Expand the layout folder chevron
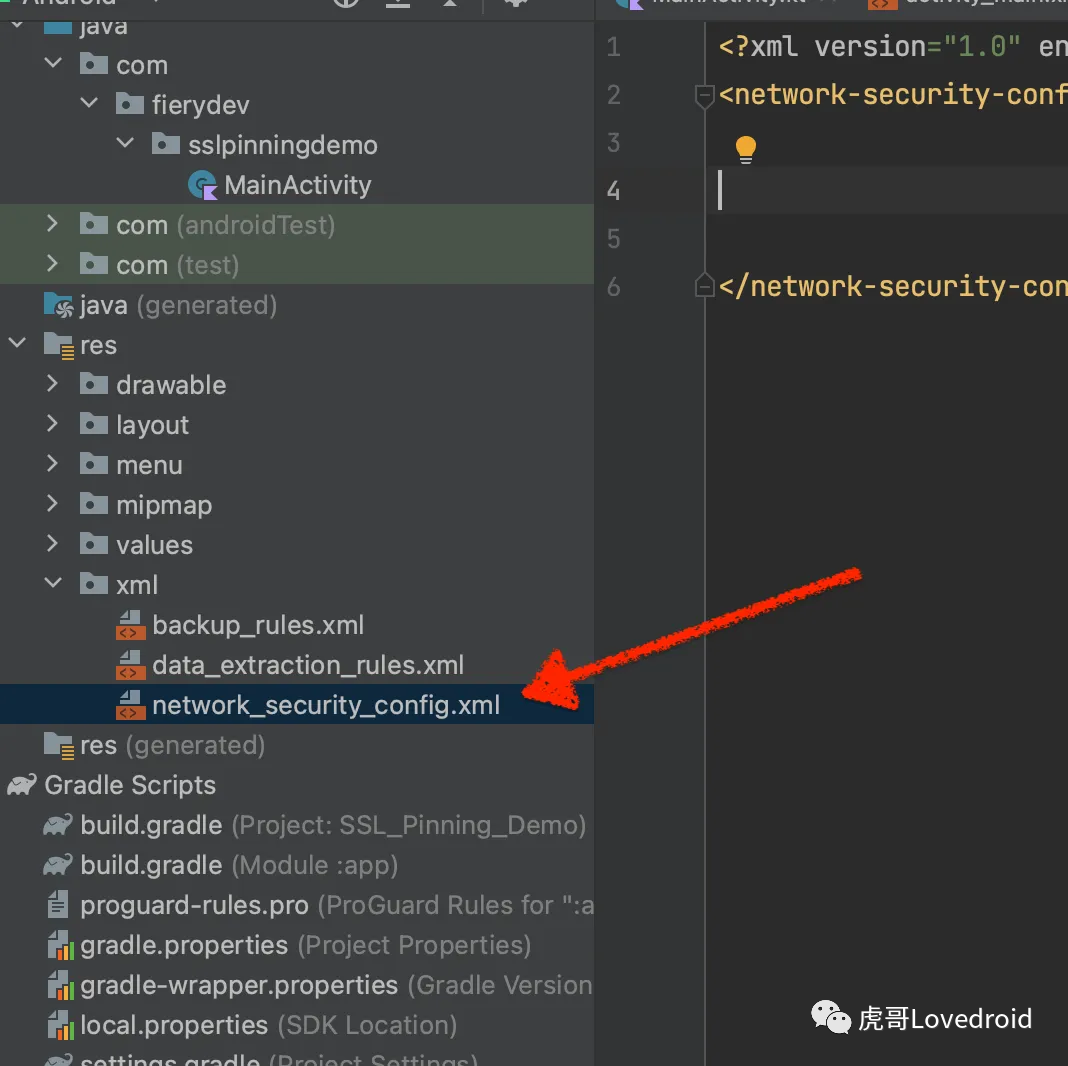Image resolution: width=1068 pixels, height=1066 pixels. click(52, 424)
